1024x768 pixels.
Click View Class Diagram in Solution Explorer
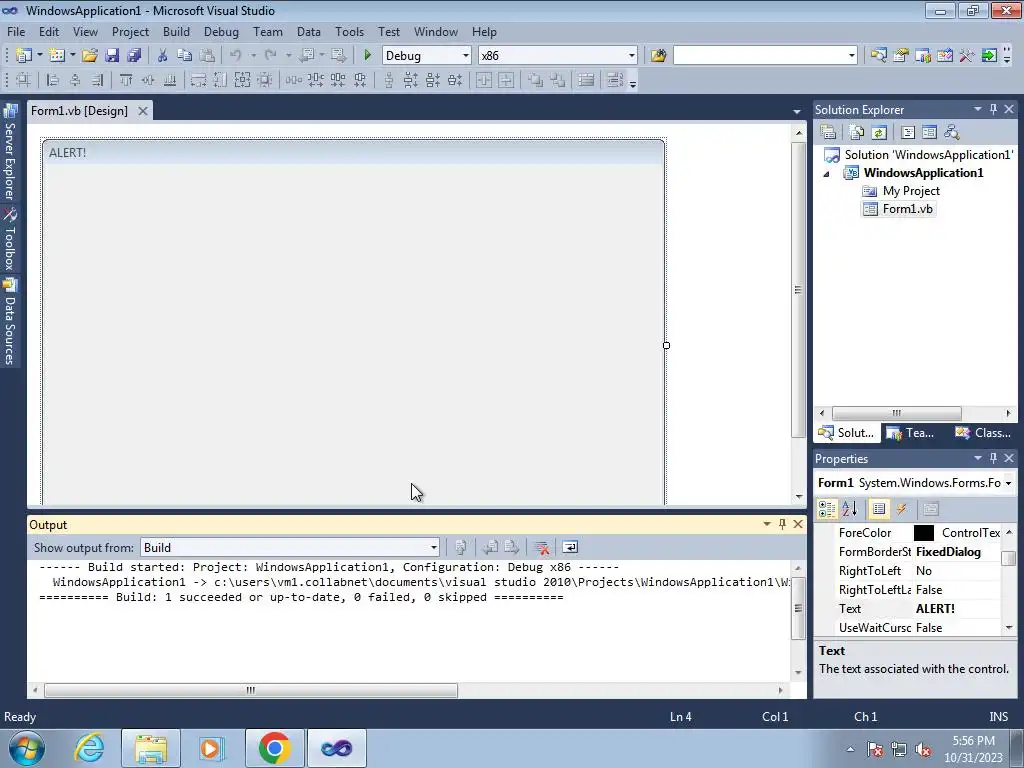(952, 133)
